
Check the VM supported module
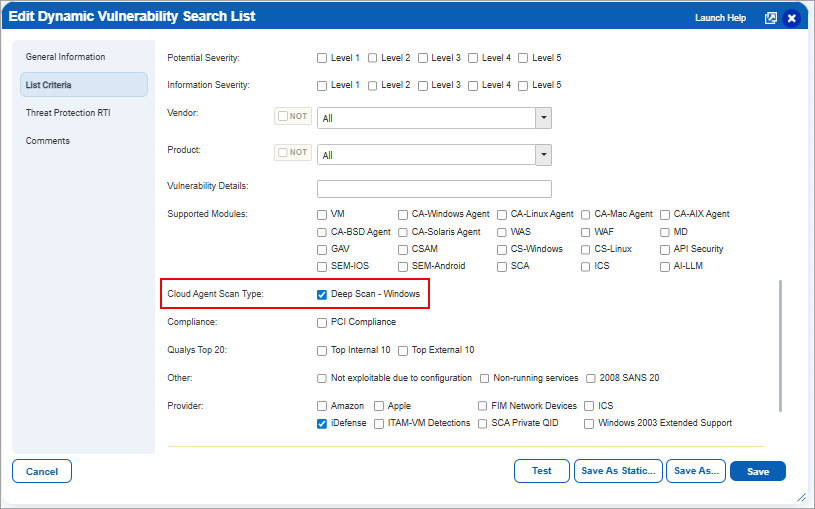point(322,215)
